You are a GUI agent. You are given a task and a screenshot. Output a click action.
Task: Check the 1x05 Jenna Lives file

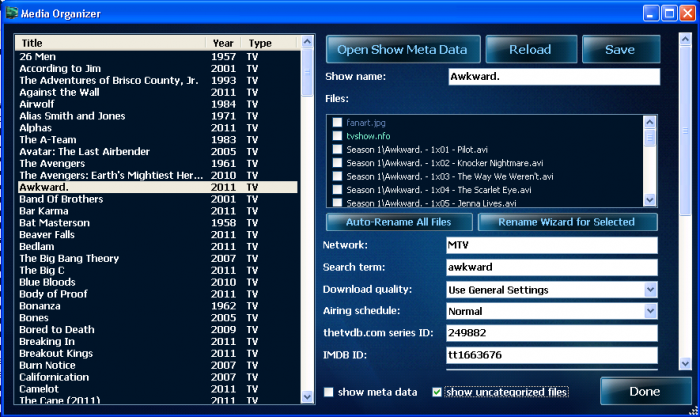[338, 203]
